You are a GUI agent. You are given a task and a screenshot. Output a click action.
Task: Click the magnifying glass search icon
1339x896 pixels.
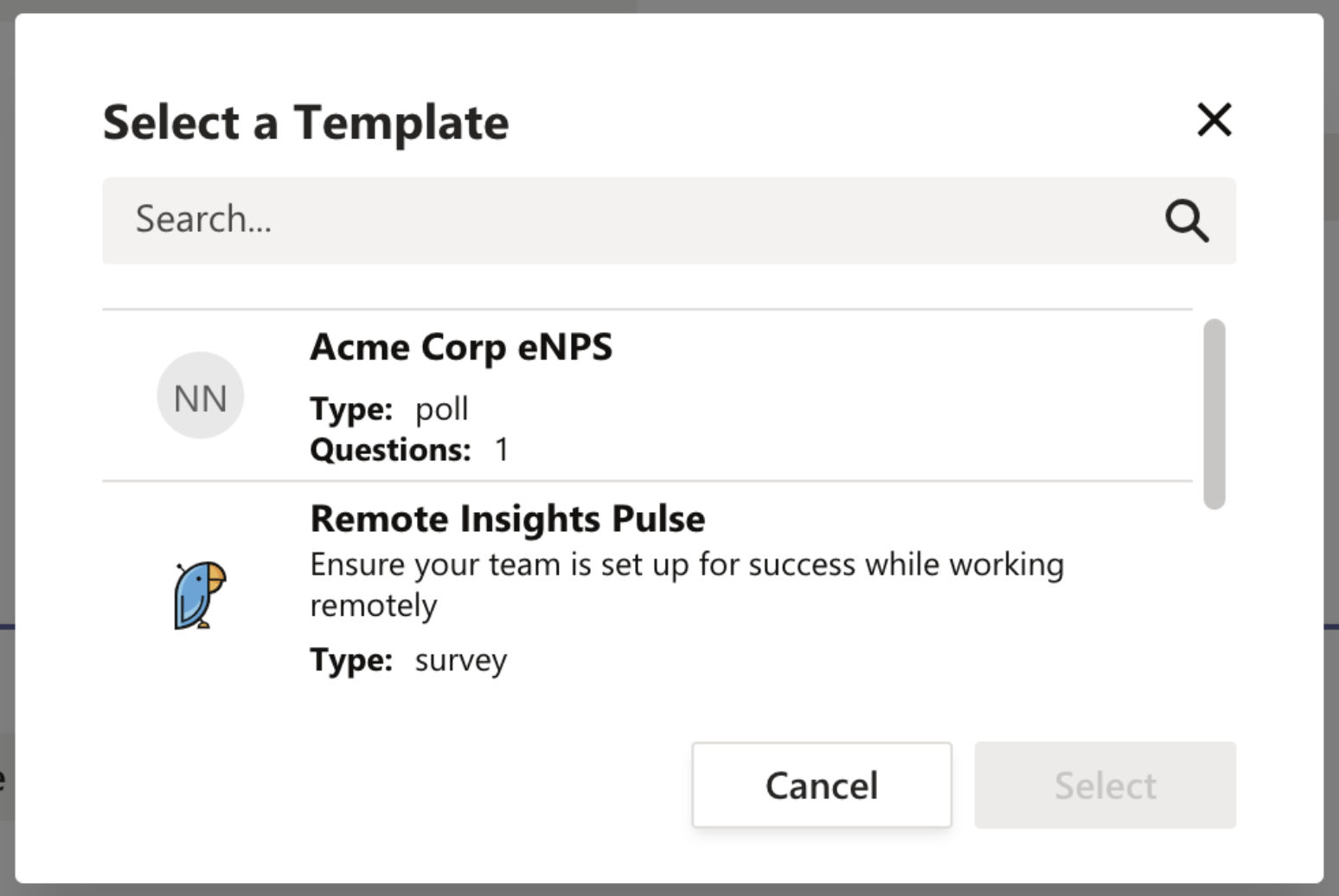click(1186, 221)
